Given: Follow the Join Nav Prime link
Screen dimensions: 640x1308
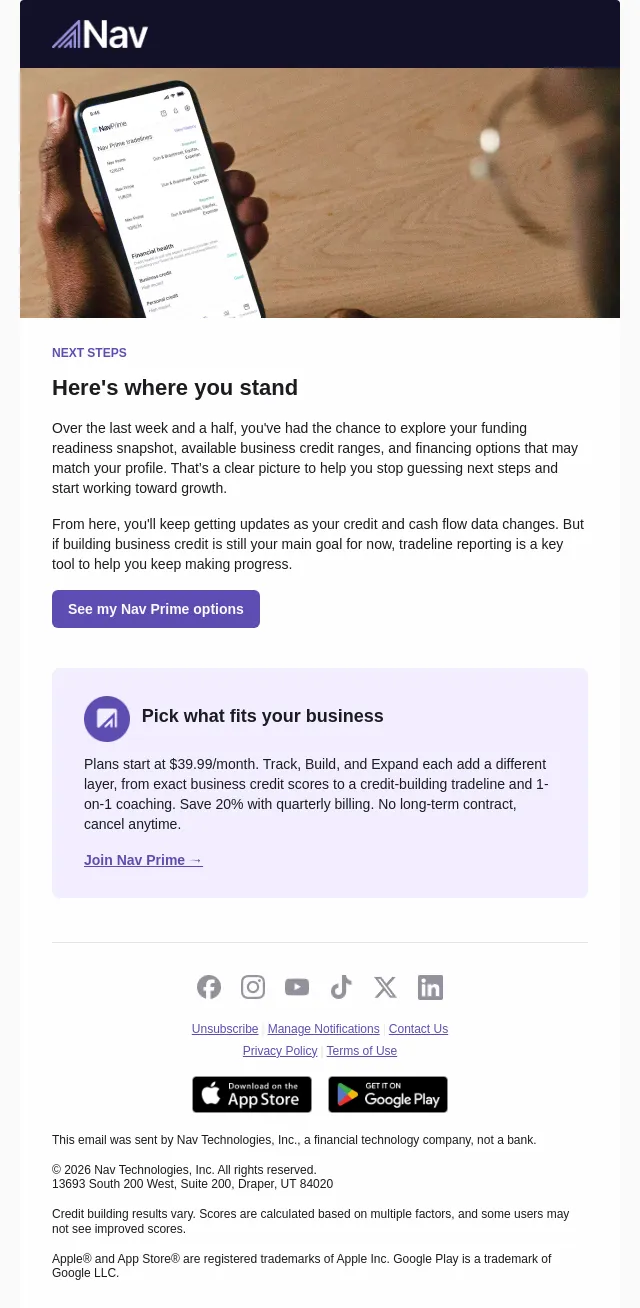Looking at the screenshot, I should 143,860.
